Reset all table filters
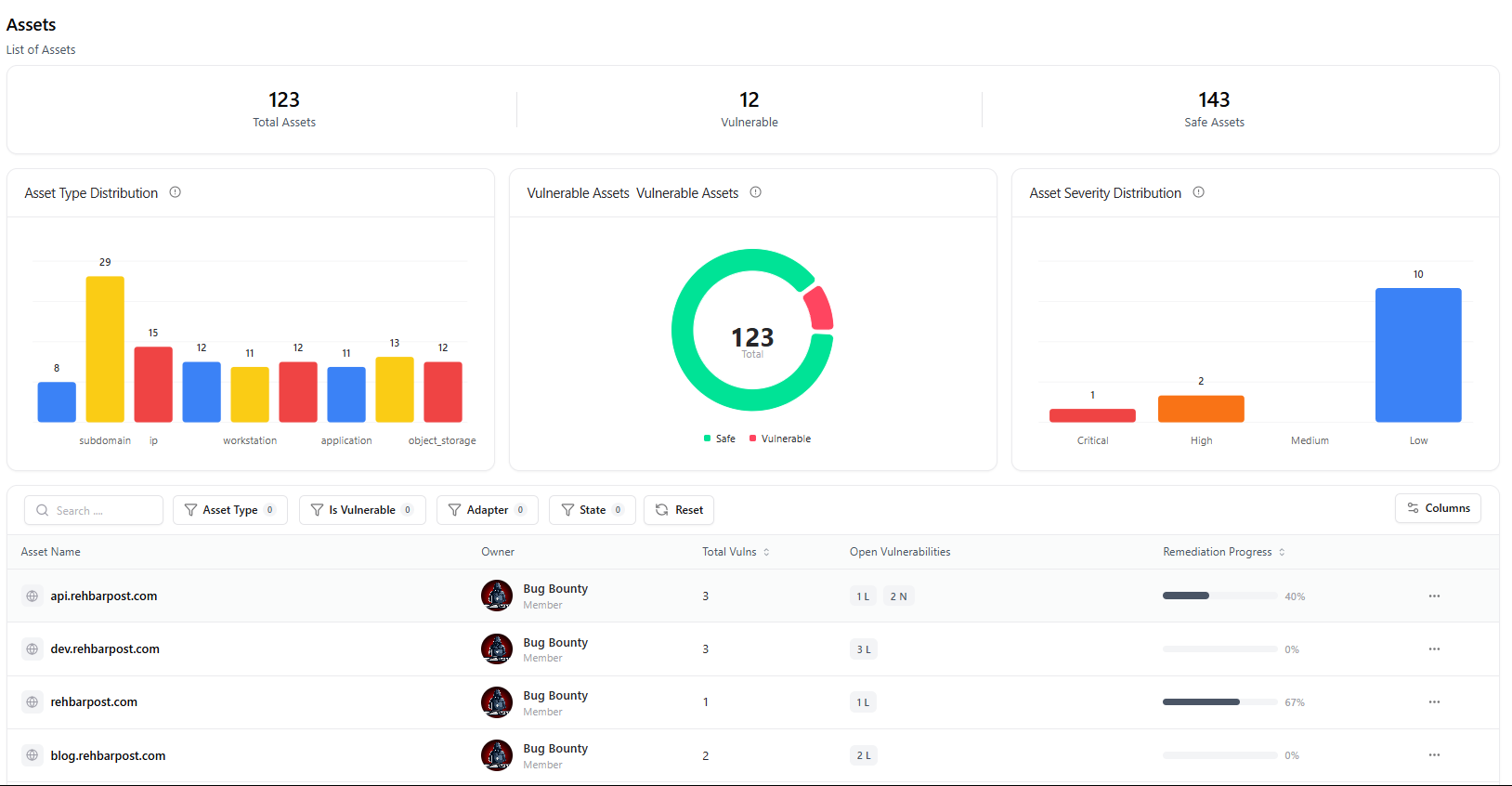Viewport: 1512px width, 786px height. pos(679,510)
